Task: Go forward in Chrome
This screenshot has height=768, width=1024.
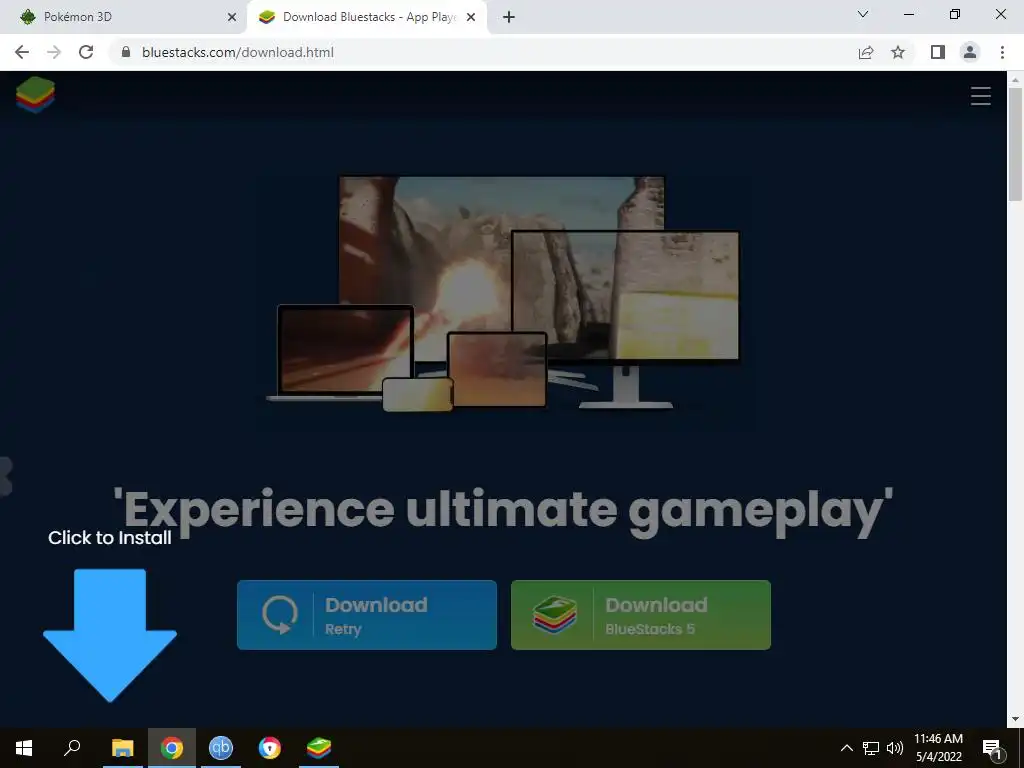Action: pos(54,52)
